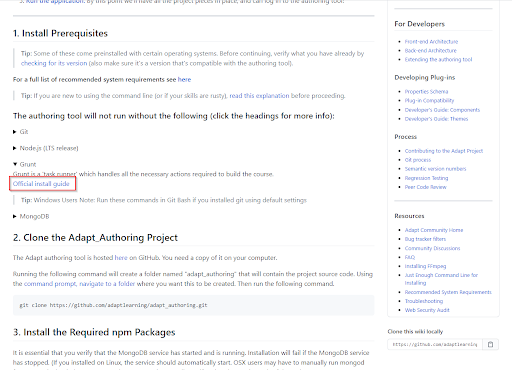This screenshot has width=512, height=370.
Task: Expand the MongoDB prerequisite section
Action: 31,216
